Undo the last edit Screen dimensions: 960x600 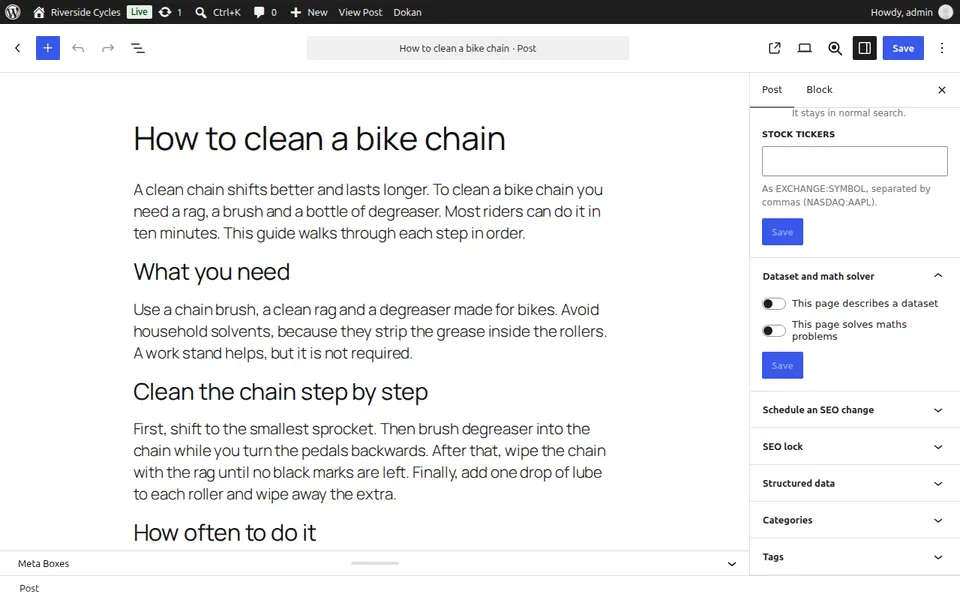pos(78,48)
